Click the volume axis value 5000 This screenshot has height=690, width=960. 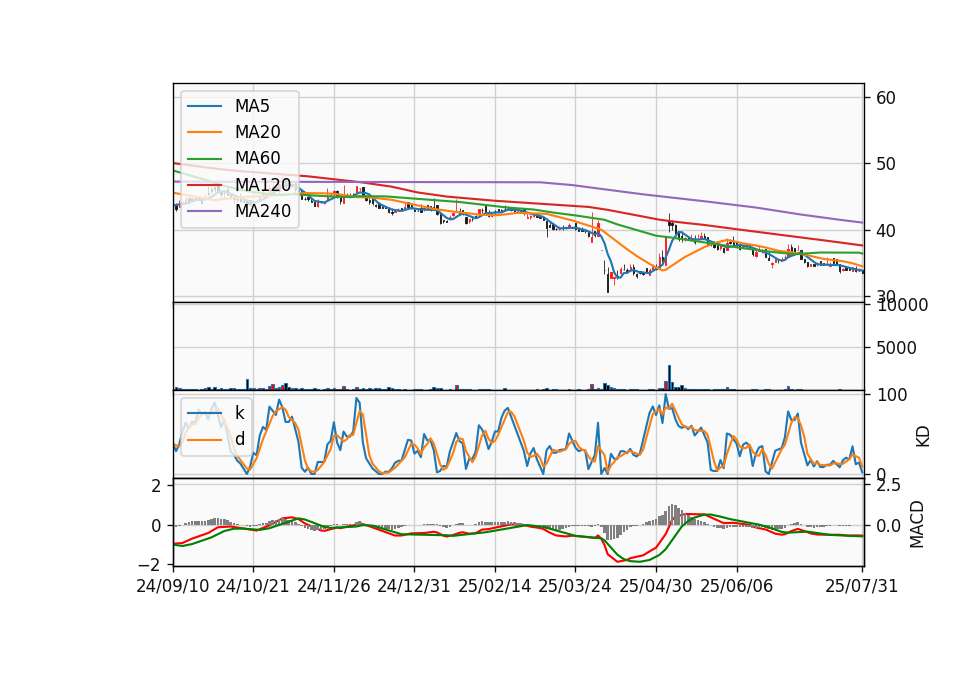point(896,348)
